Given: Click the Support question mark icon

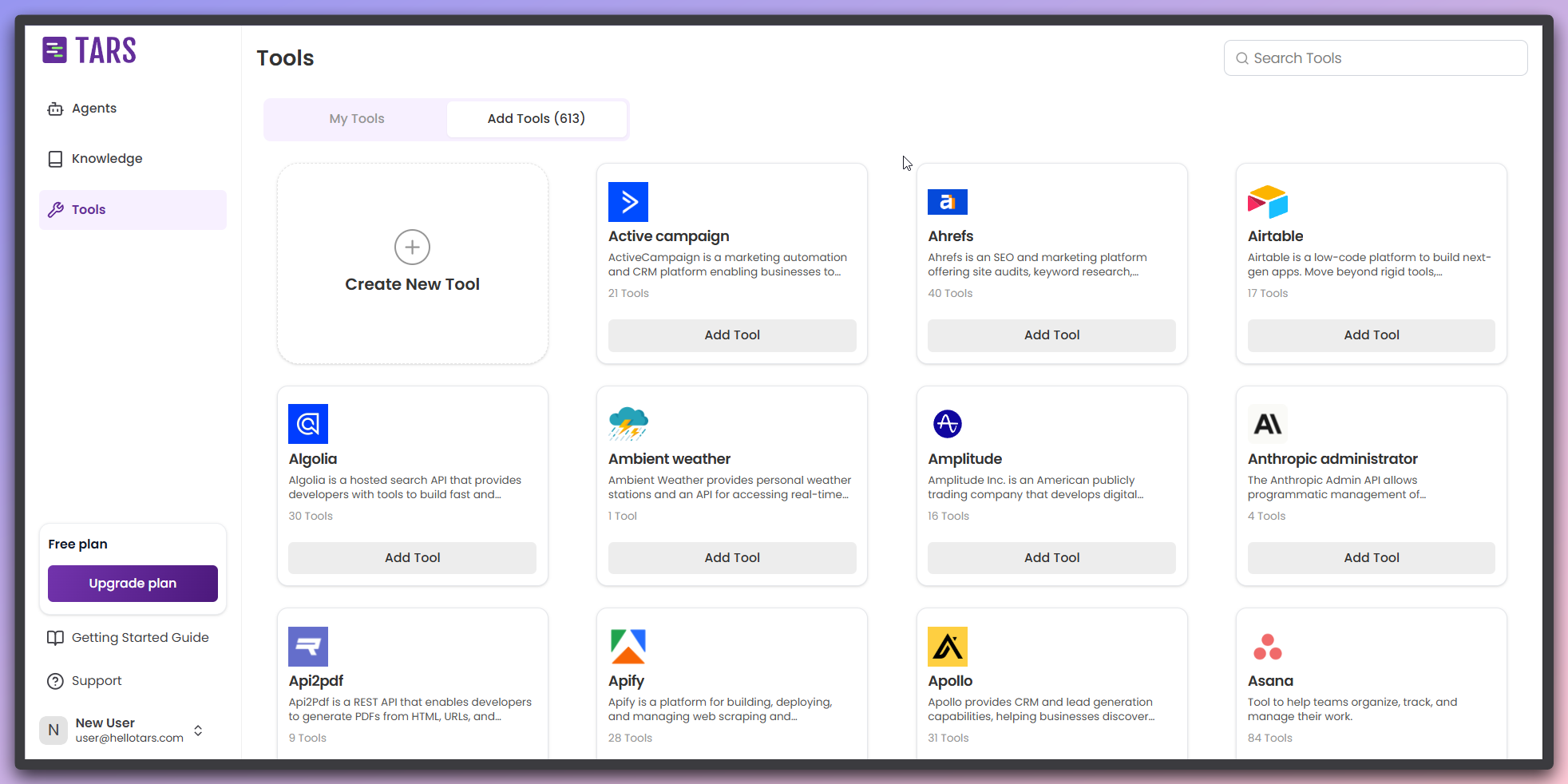Looking at the screenshot, I should pos(55,681).
